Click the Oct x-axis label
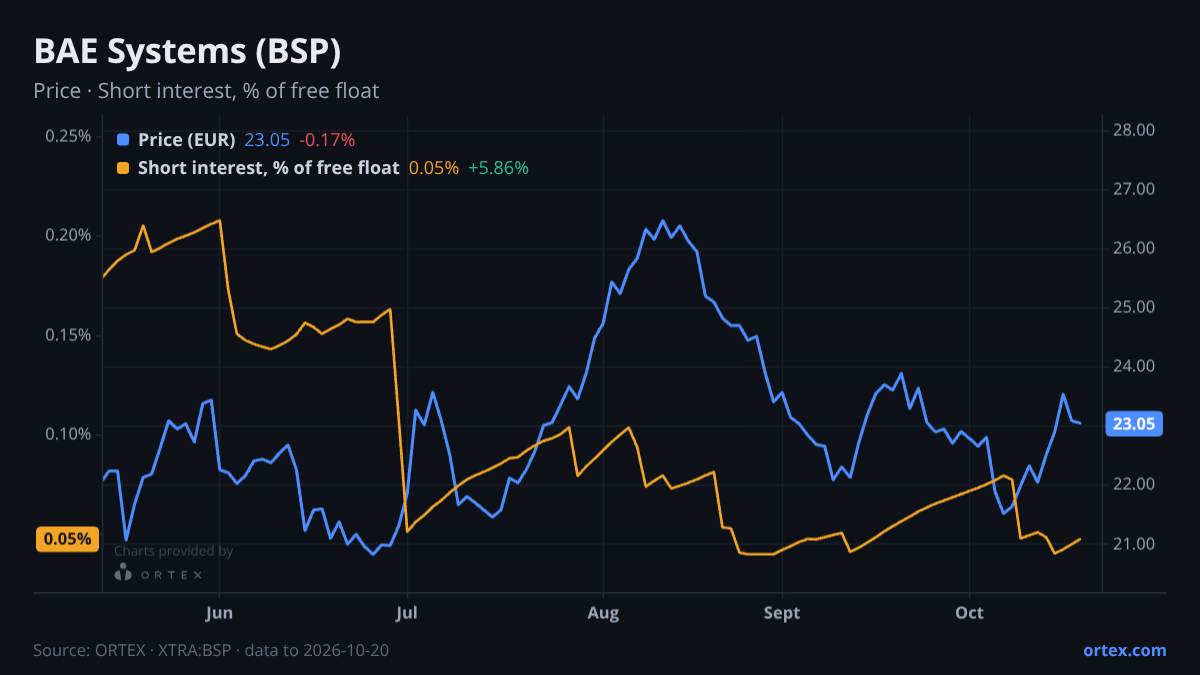 coord(969,613)
